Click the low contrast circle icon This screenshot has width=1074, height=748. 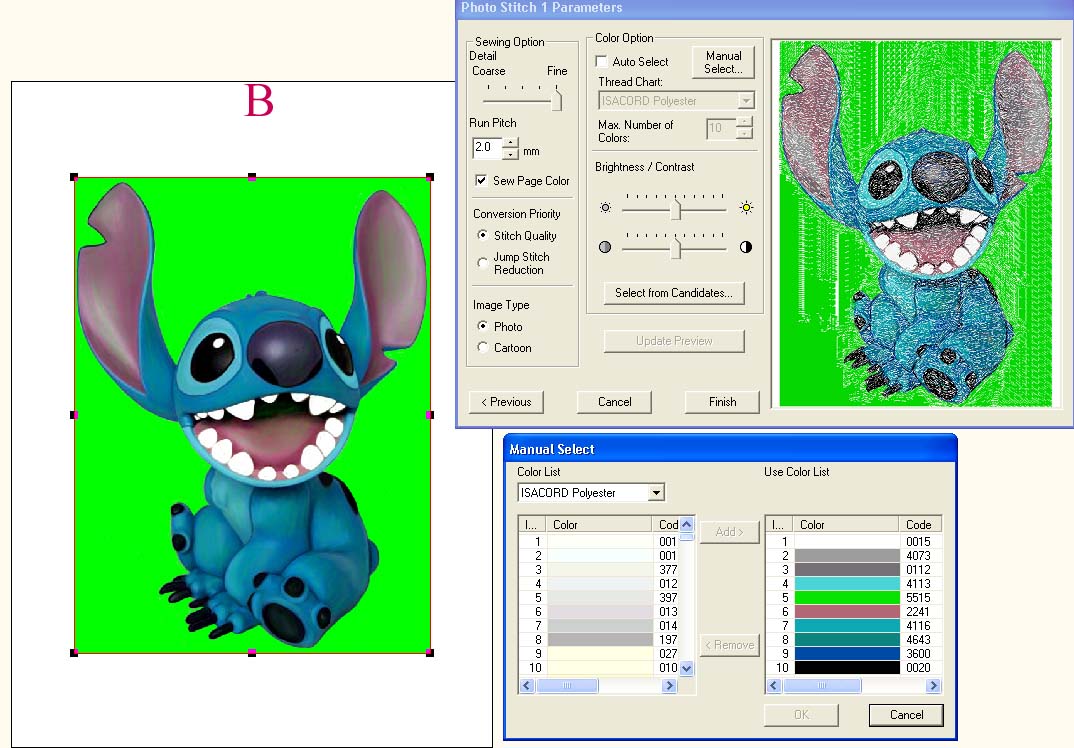[x=605, y=247]
